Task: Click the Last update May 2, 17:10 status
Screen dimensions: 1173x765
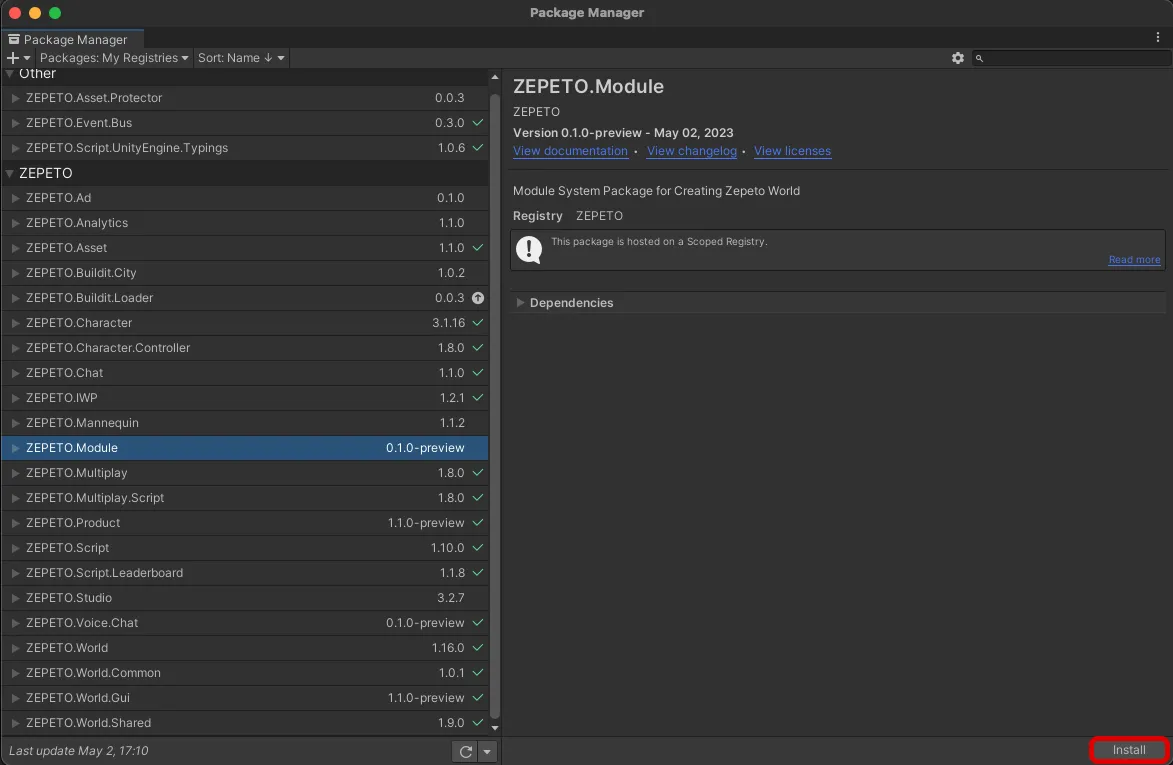Action: pyautogui.click(x=79, y=751)
